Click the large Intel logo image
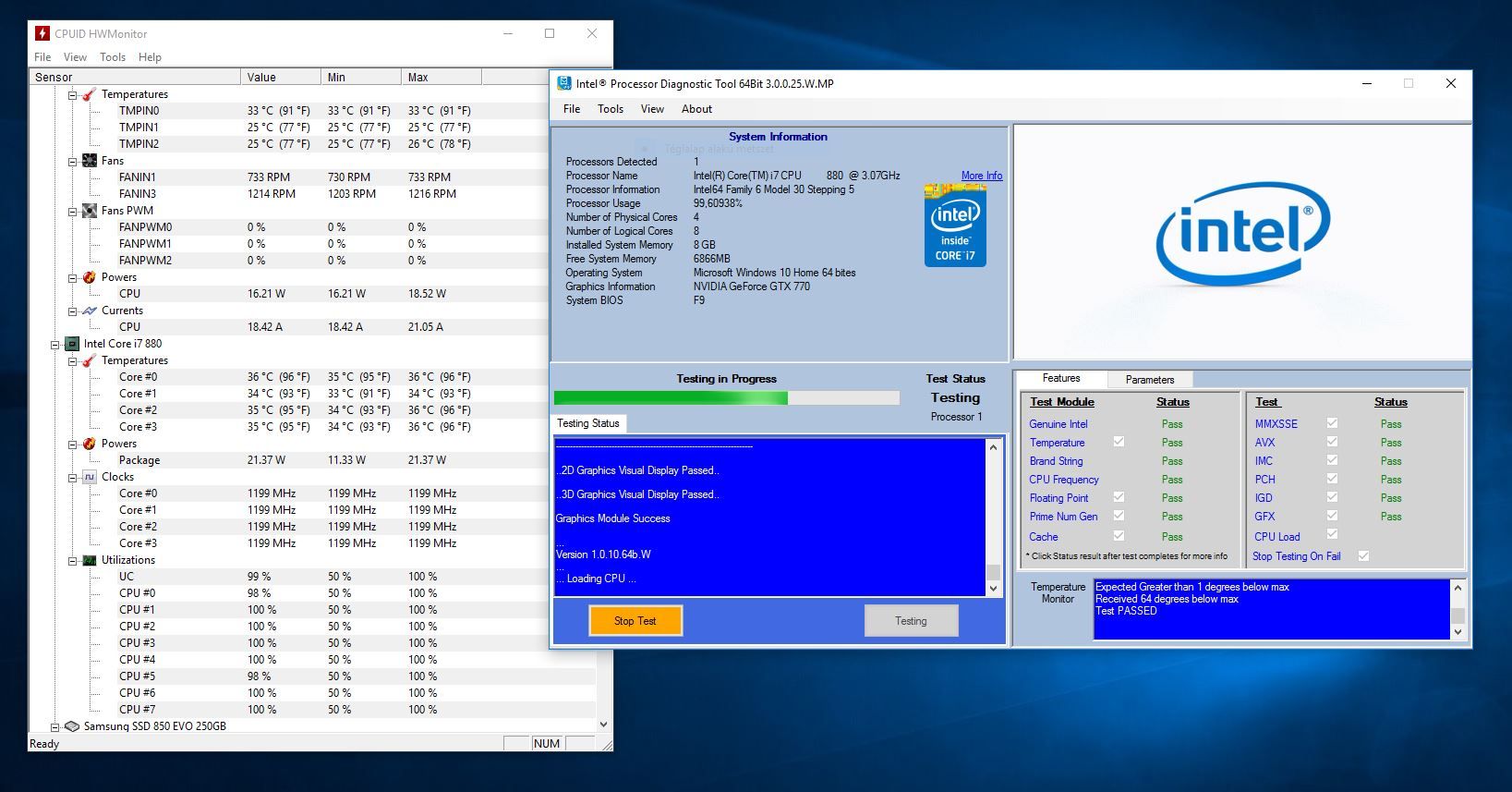Screen dimensions: 1512x792 click(x=1242, y=233)
